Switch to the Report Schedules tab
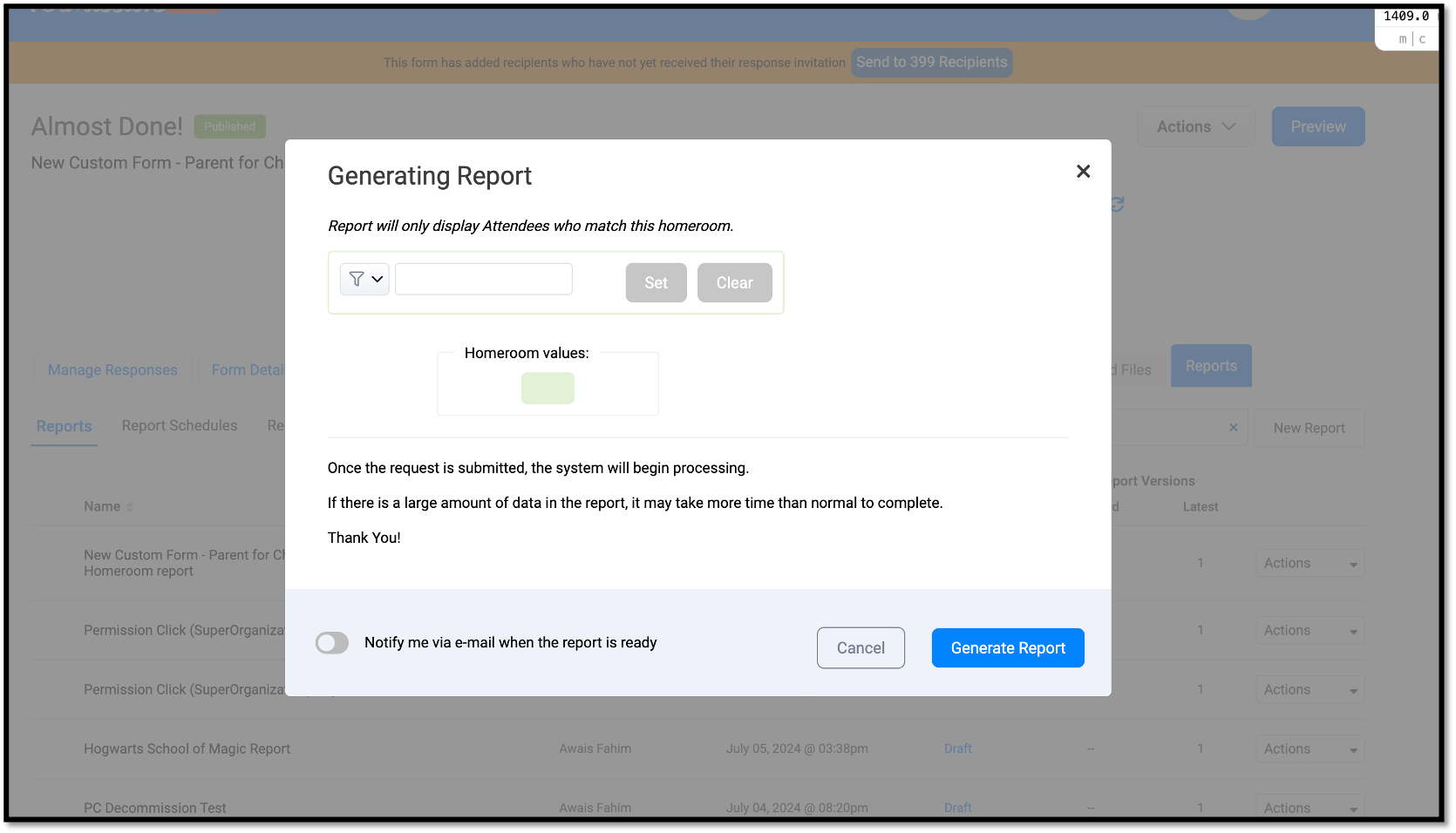 (x=180, y=425)
